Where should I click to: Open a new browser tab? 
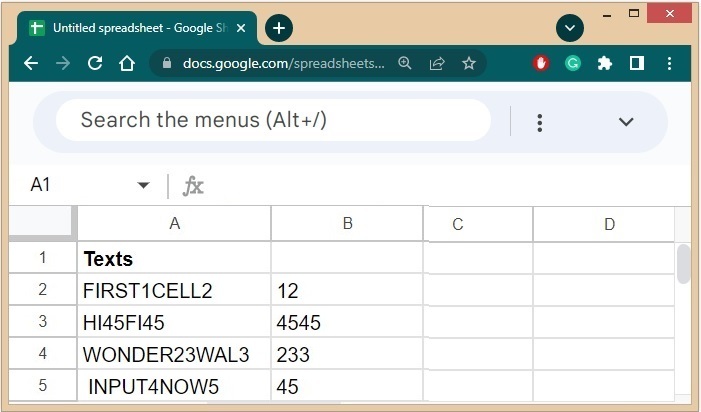(x=278, y=28)
